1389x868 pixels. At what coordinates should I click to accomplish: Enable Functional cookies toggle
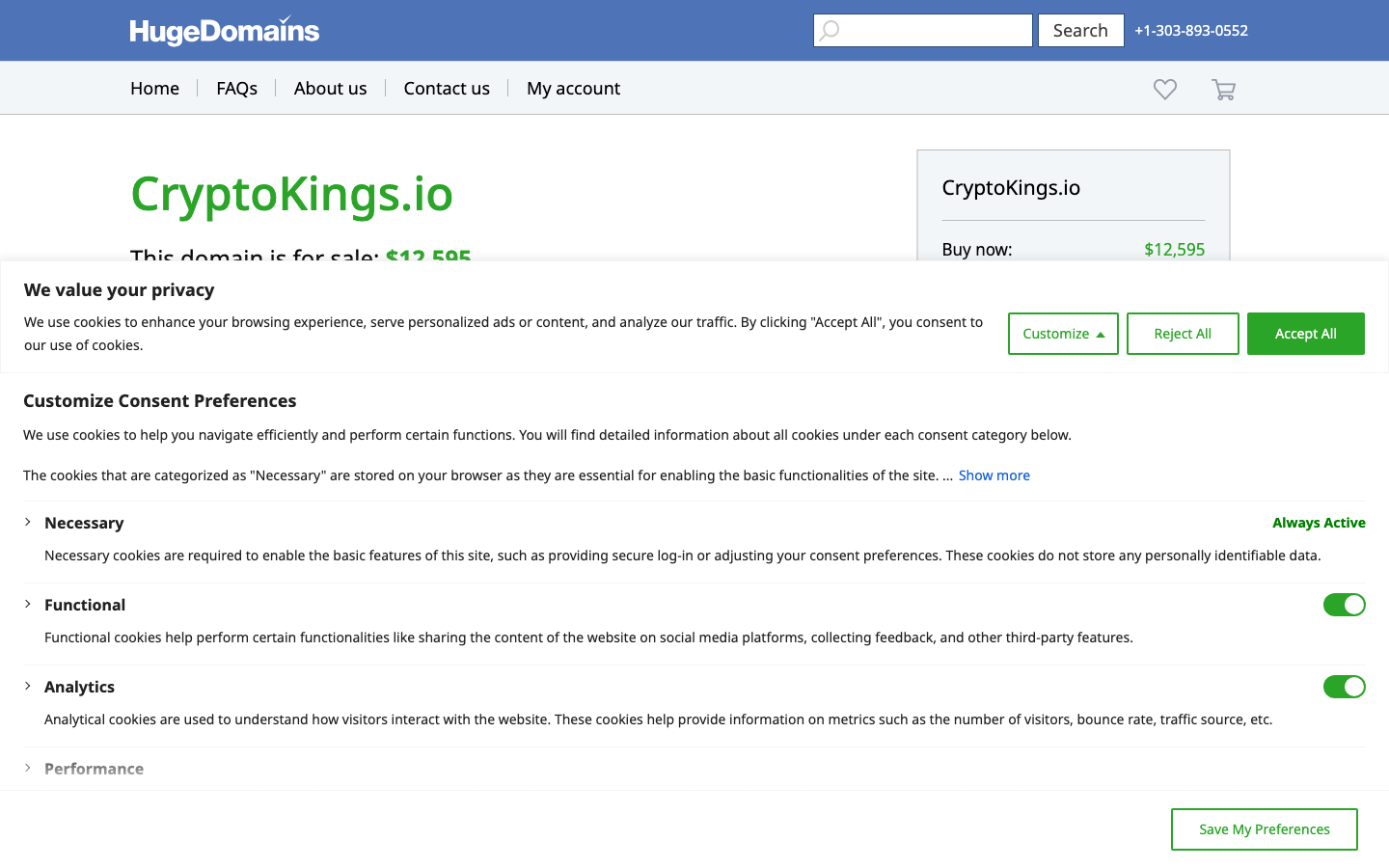[1345, 605]
